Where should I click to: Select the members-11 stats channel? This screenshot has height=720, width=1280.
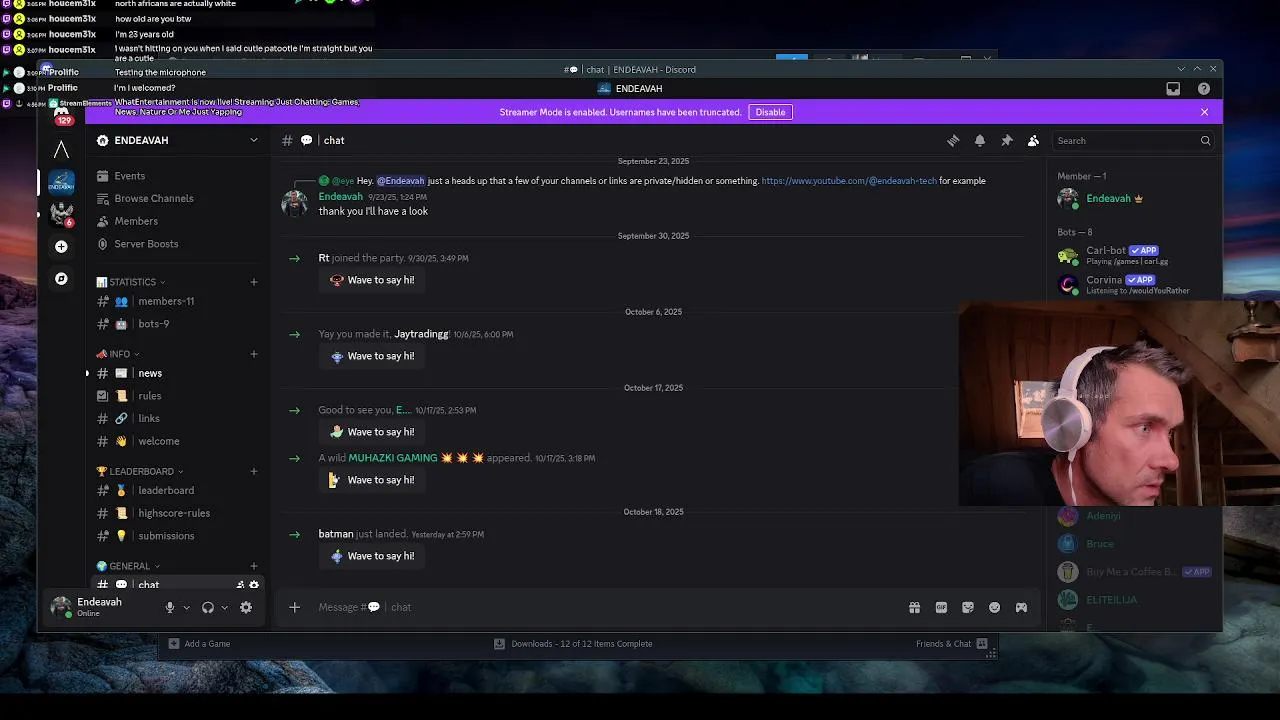tap(176, 301)
